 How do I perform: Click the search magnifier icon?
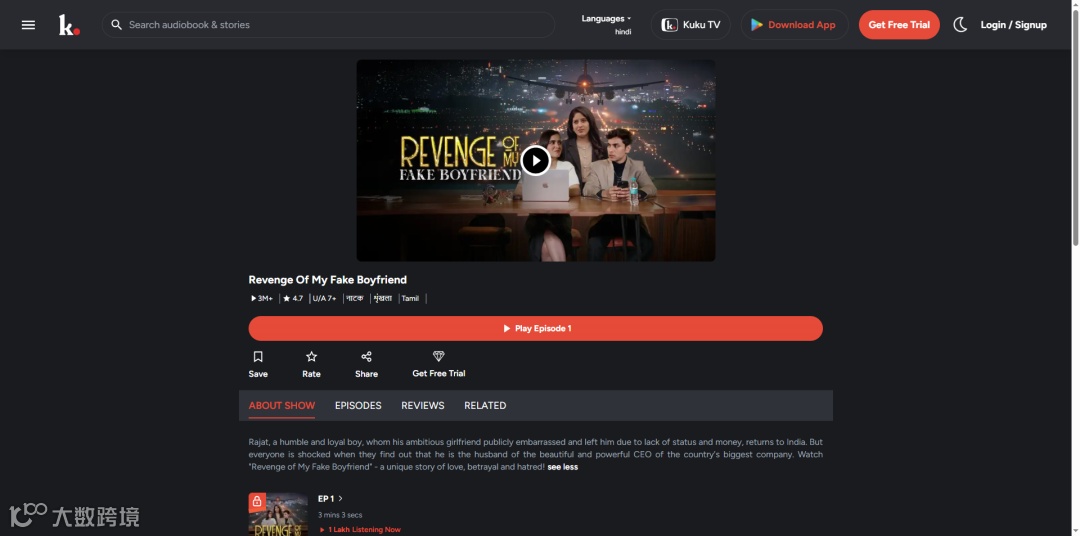tap(116, 25)
